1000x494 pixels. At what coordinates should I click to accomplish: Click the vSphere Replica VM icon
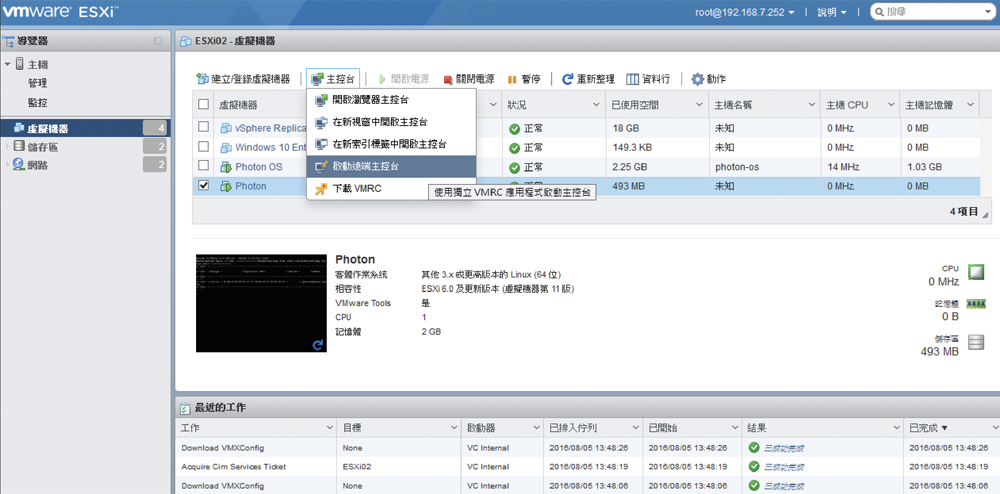coord(226,128)
